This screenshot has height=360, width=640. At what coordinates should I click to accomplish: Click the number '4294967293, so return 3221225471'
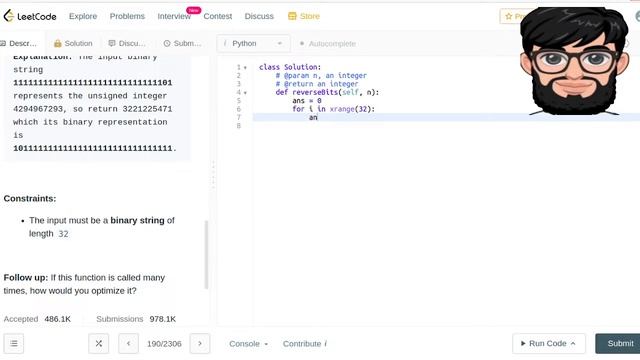pyautogui.click(x=93, y=109)
